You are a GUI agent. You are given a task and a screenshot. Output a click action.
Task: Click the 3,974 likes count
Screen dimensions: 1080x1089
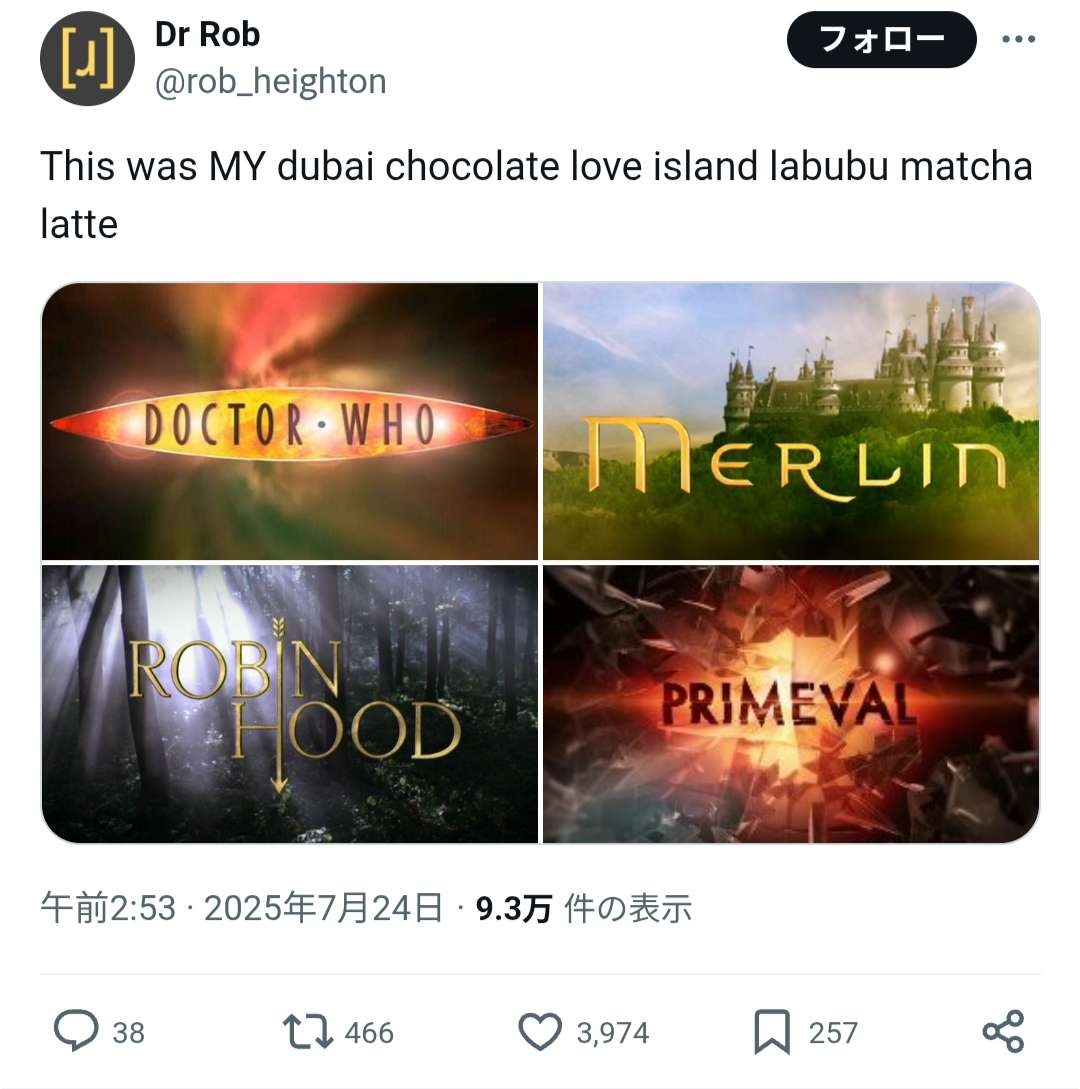coord(613,1033)
